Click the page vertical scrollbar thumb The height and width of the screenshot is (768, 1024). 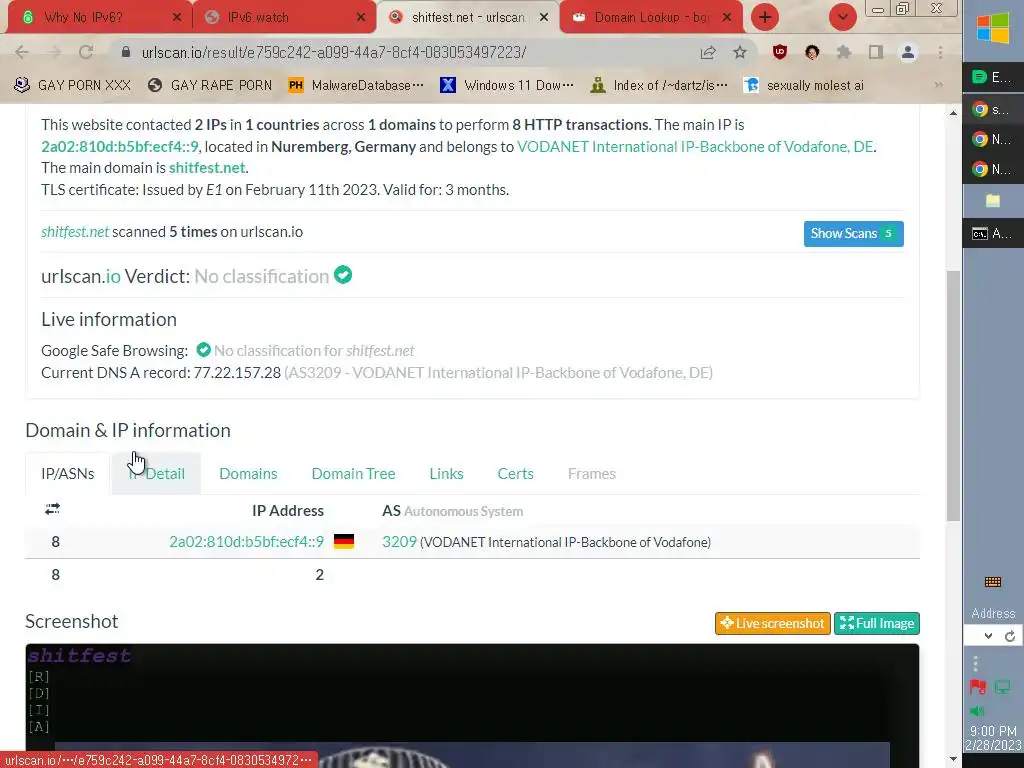pyautogui.click(x=953, y=395)
